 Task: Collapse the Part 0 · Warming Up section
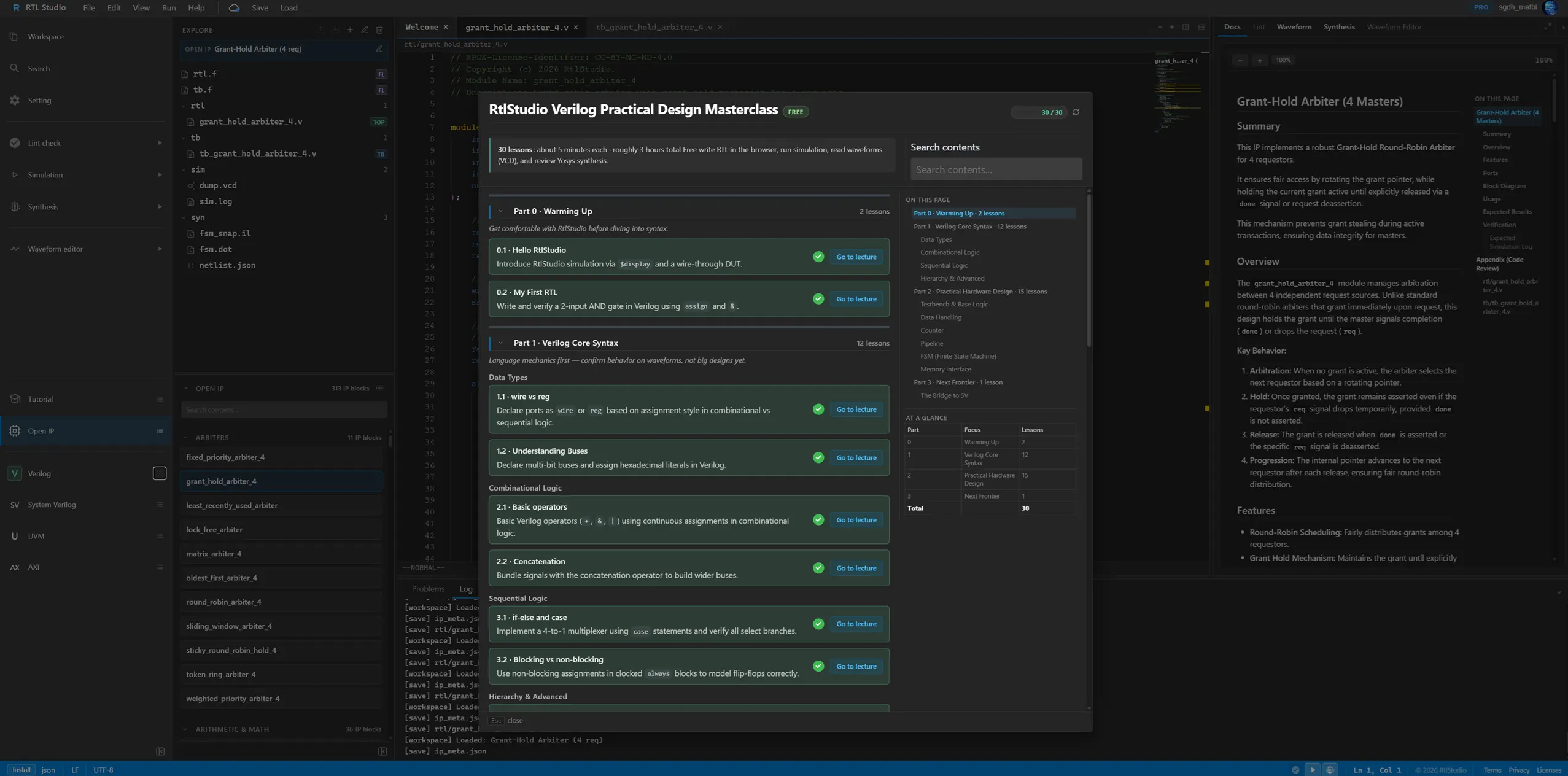pyautogui.click(x=501, y=211)
